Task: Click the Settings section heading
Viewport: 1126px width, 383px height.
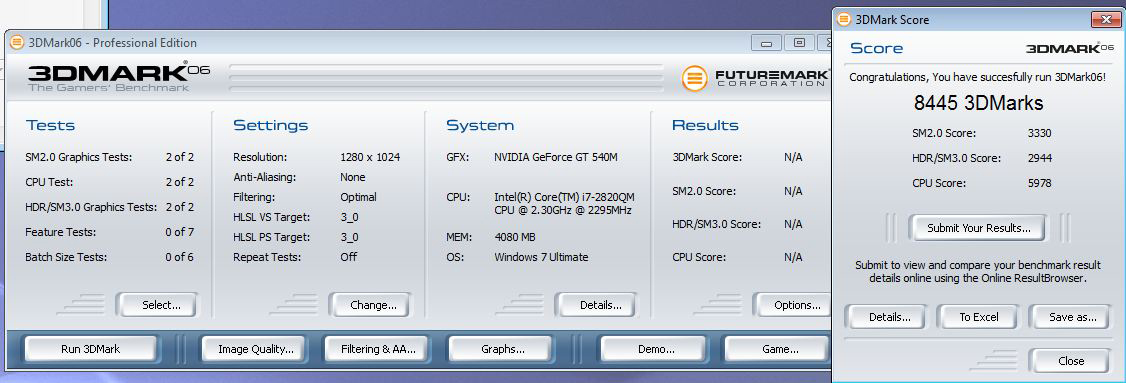Action: pos(271,125)
